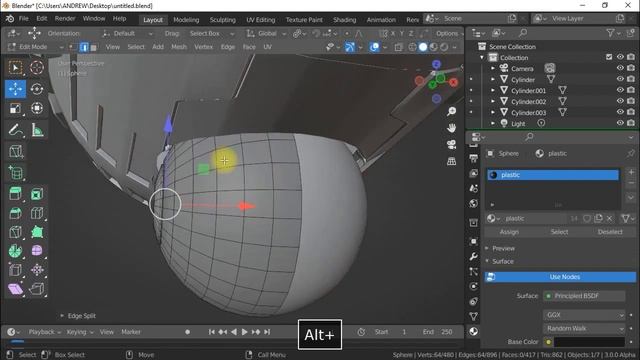Open the Edit Mode dropdown
640x360 pixels.
coord(36,47)
